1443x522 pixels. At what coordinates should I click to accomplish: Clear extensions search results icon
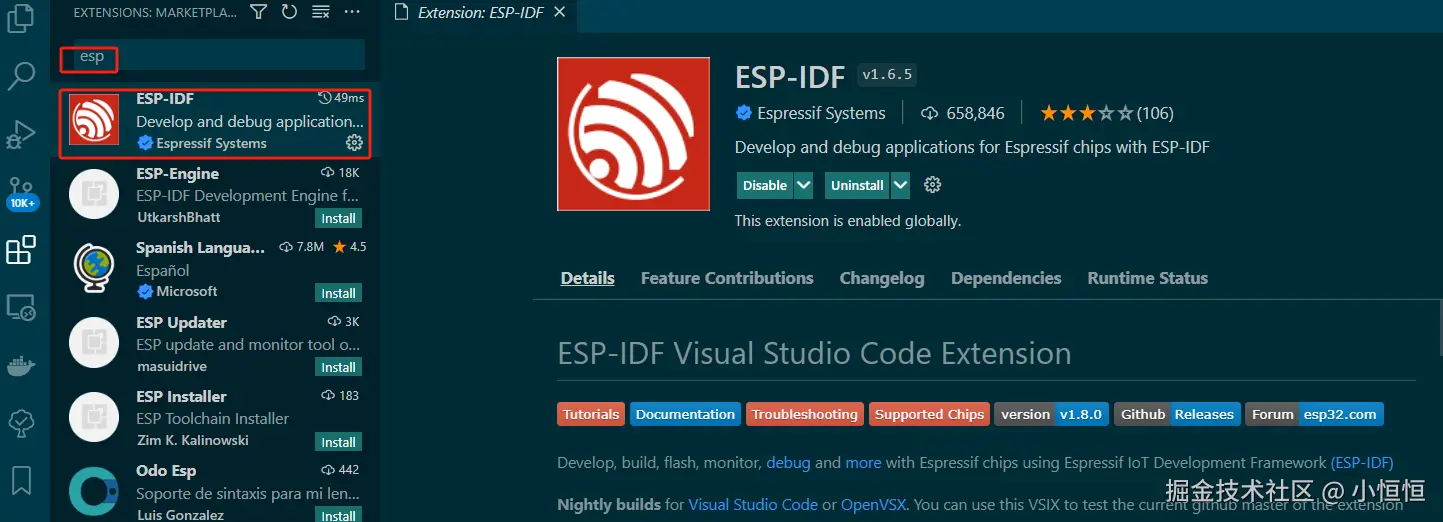click(320, 12)
